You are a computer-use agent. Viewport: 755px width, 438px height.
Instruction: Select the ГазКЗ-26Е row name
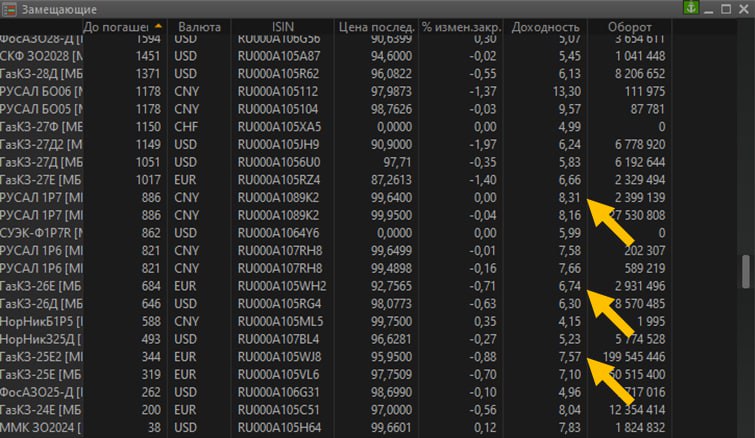pos(41,286)
